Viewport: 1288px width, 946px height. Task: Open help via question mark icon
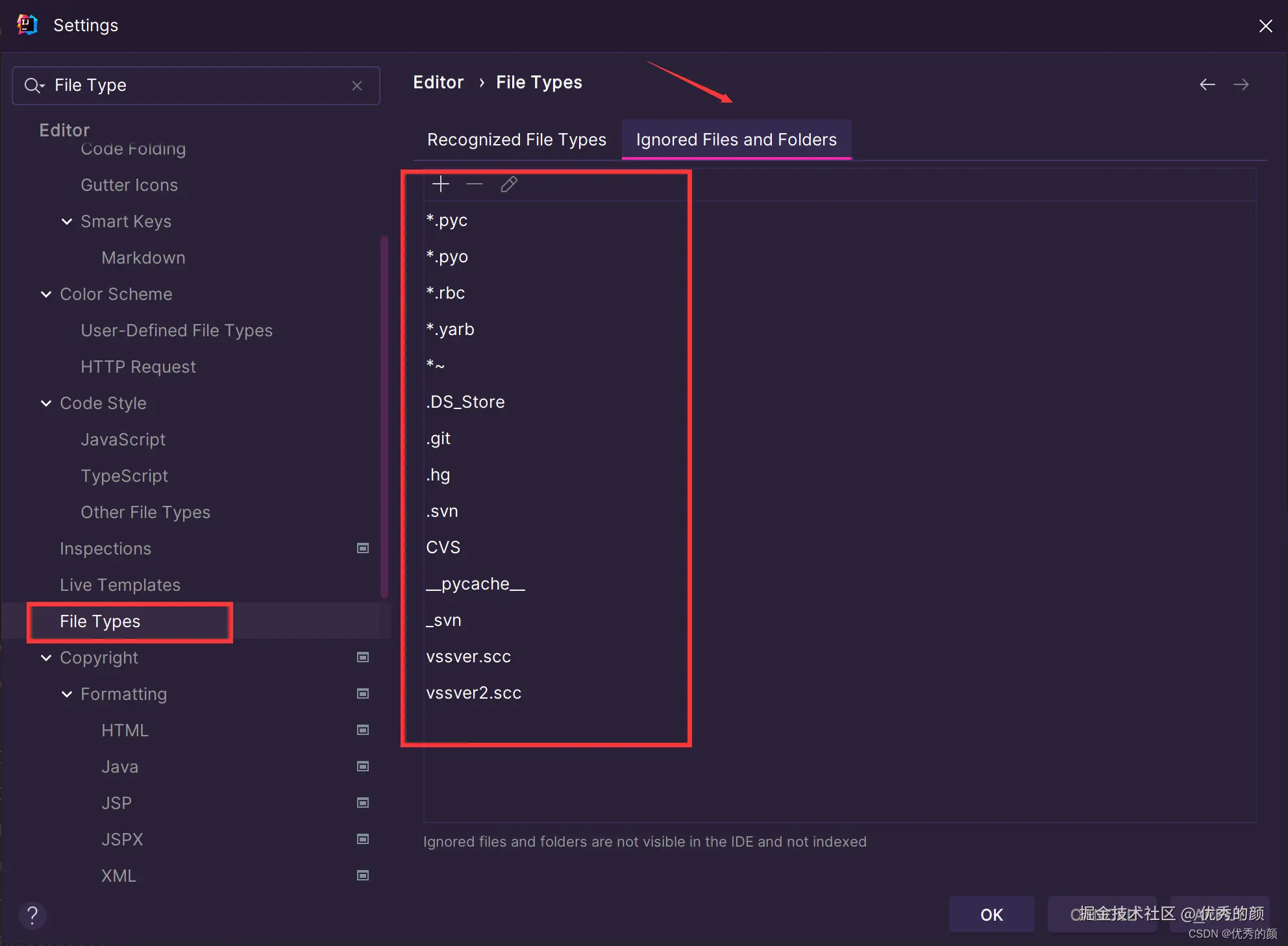(32, 915)
